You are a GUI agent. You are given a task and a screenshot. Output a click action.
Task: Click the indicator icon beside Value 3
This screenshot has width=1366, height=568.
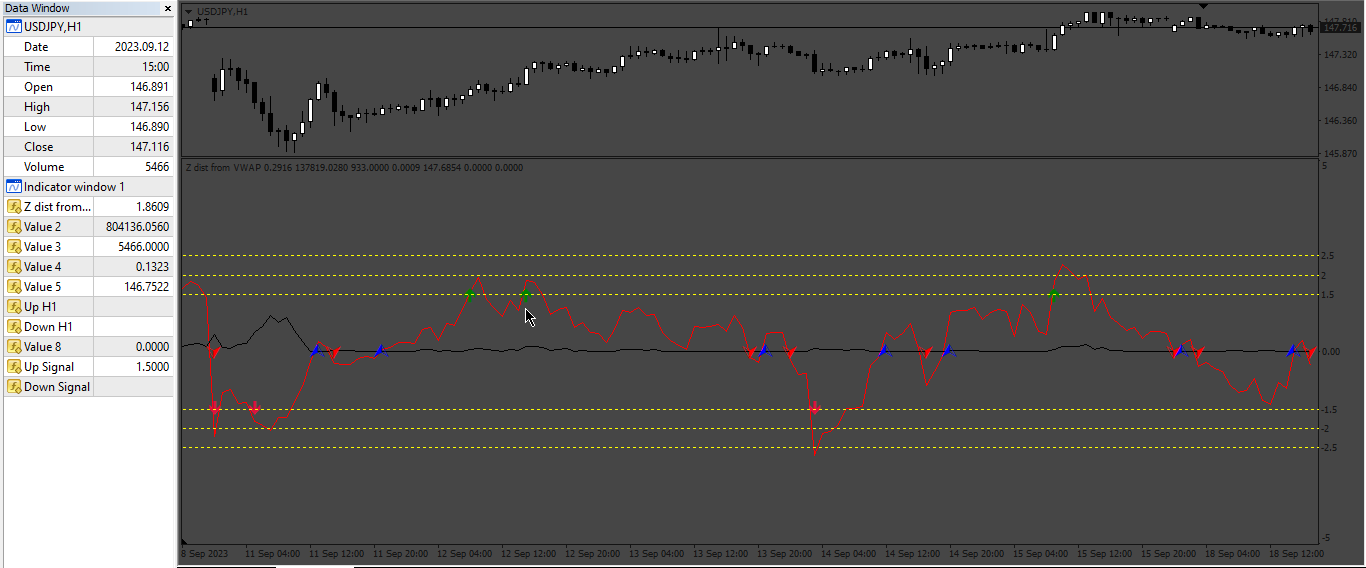coord(14,247)
